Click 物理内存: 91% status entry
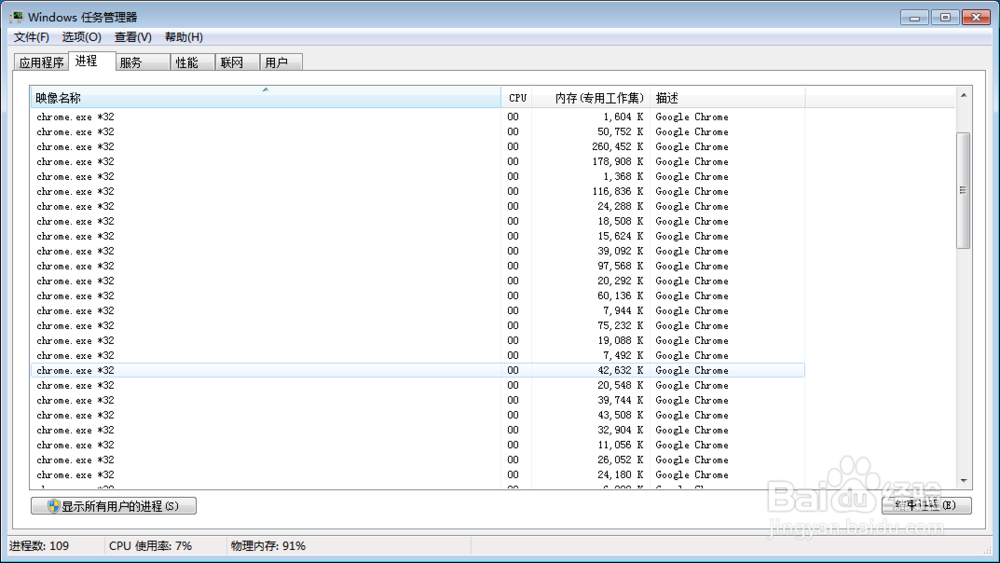 tap(268, 546)
